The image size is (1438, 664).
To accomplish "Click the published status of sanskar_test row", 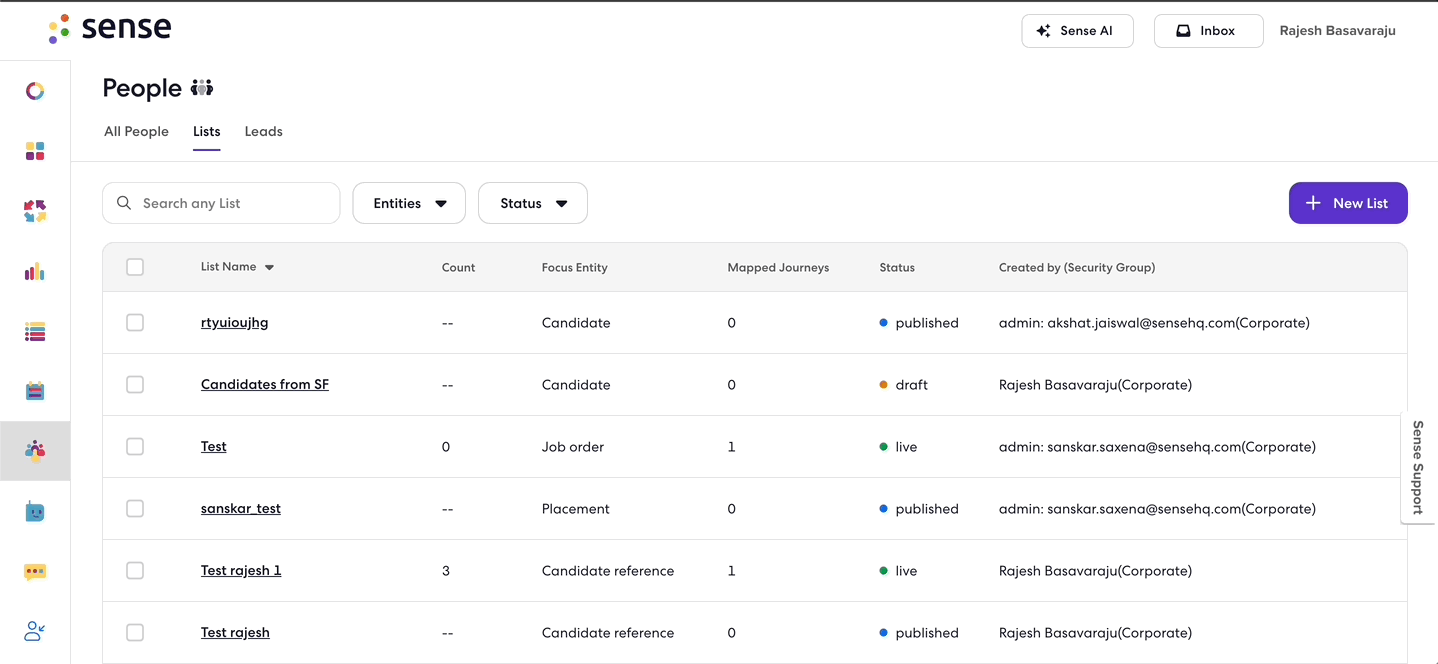I will tap(919, 509).
